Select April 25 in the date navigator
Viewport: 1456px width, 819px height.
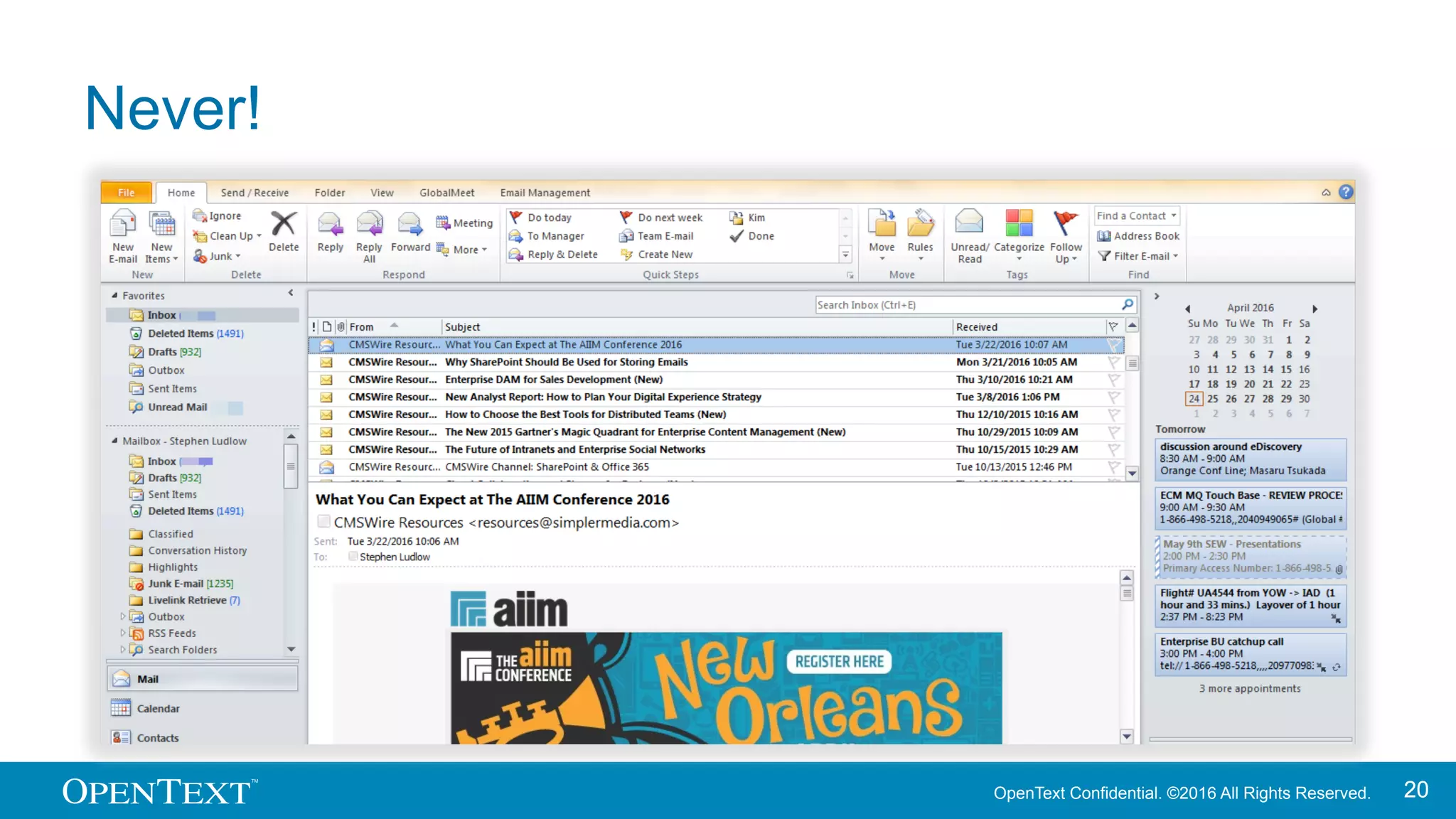(x=1213, y=399)
